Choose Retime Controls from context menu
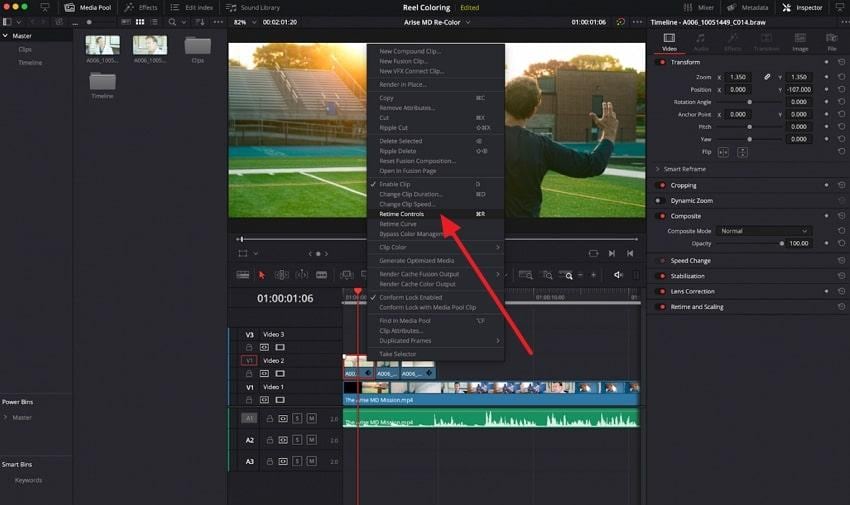This screenshot has width=850, height=505. pyautogui.click(x=436, y=214)
